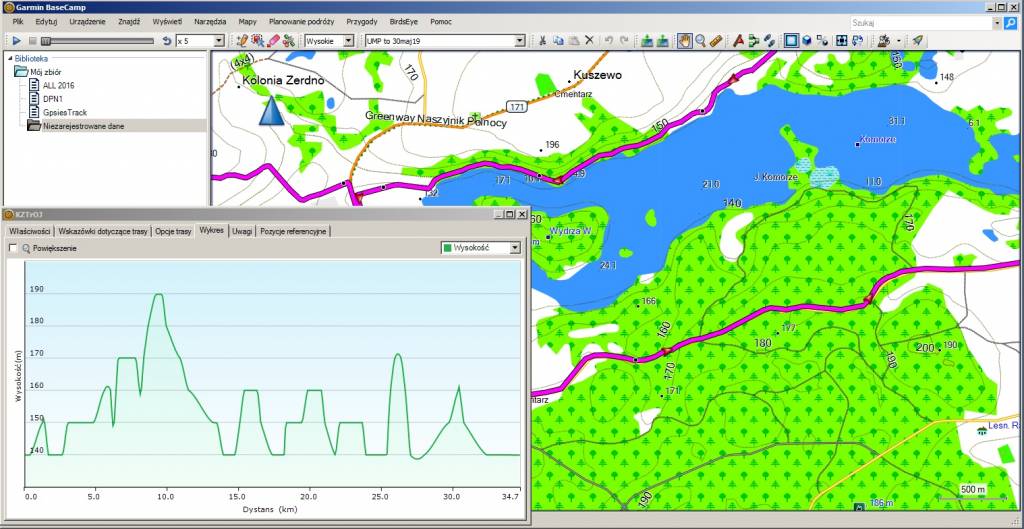Activate the Zoom magnifier tool
Image resolution: width=1024 pixels, height=529 pixels.
click(701, 41)
